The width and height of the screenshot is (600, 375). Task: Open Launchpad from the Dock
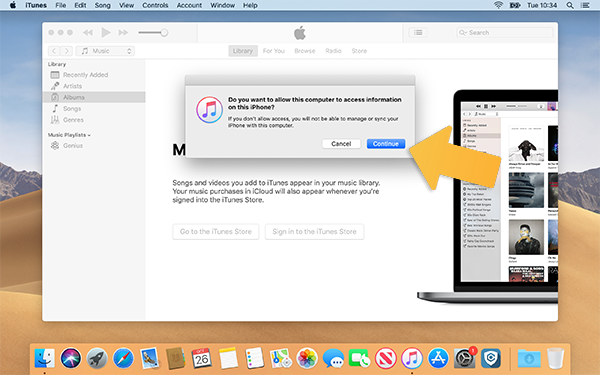(97, 359)
